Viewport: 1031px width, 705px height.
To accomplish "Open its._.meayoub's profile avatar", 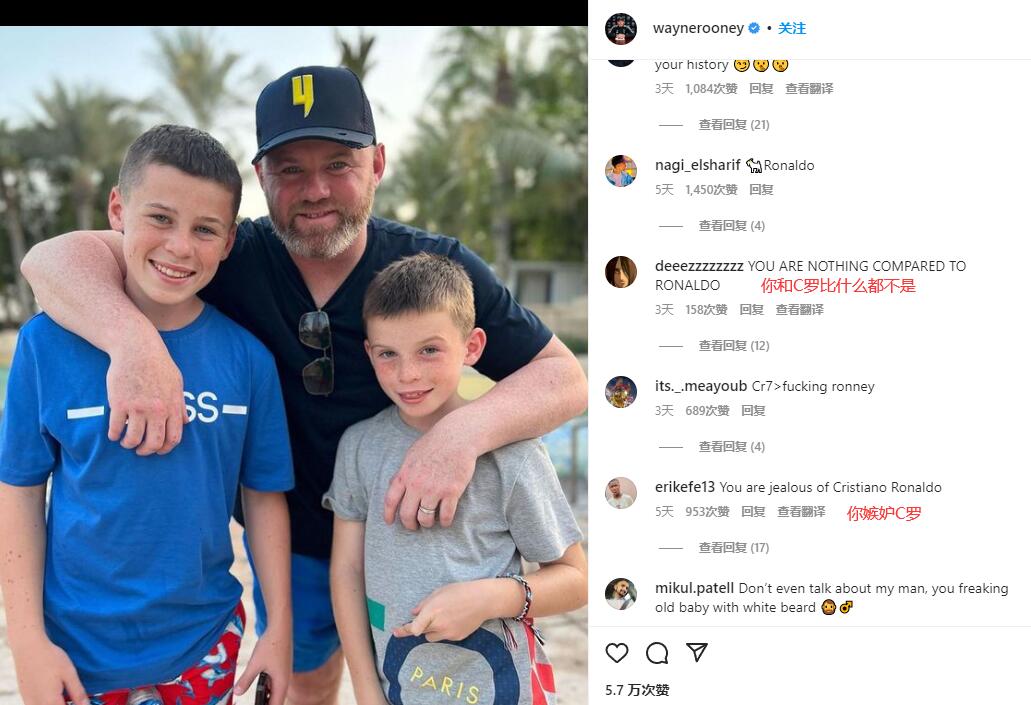I will point(621,392).
